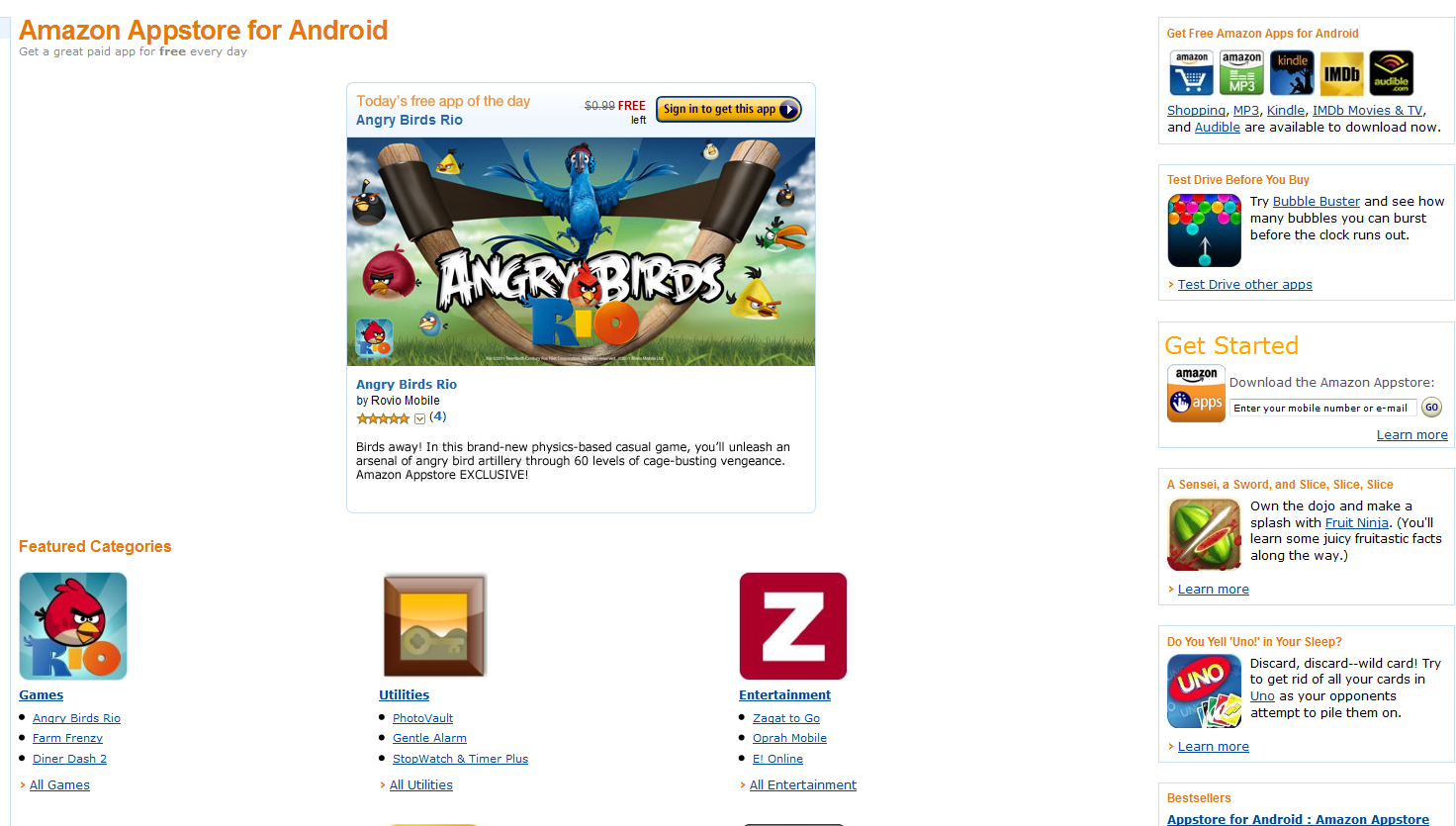Click the GO button beside the email field
The height and width of the screenshot is (826, 1456).
(1431, 408)
